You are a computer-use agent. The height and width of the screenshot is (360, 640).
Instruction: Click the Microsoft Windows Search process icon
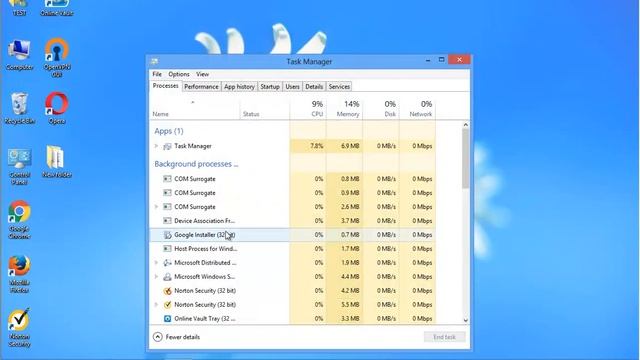(x=167, y=277)
